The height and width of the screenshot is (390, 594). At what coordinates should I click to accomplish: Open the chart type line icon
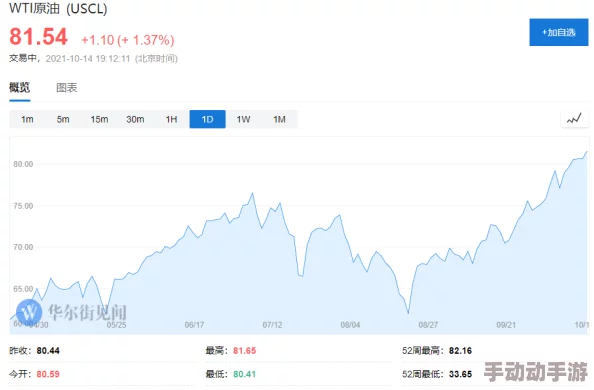pyautogui.click(x=574, y=119)
